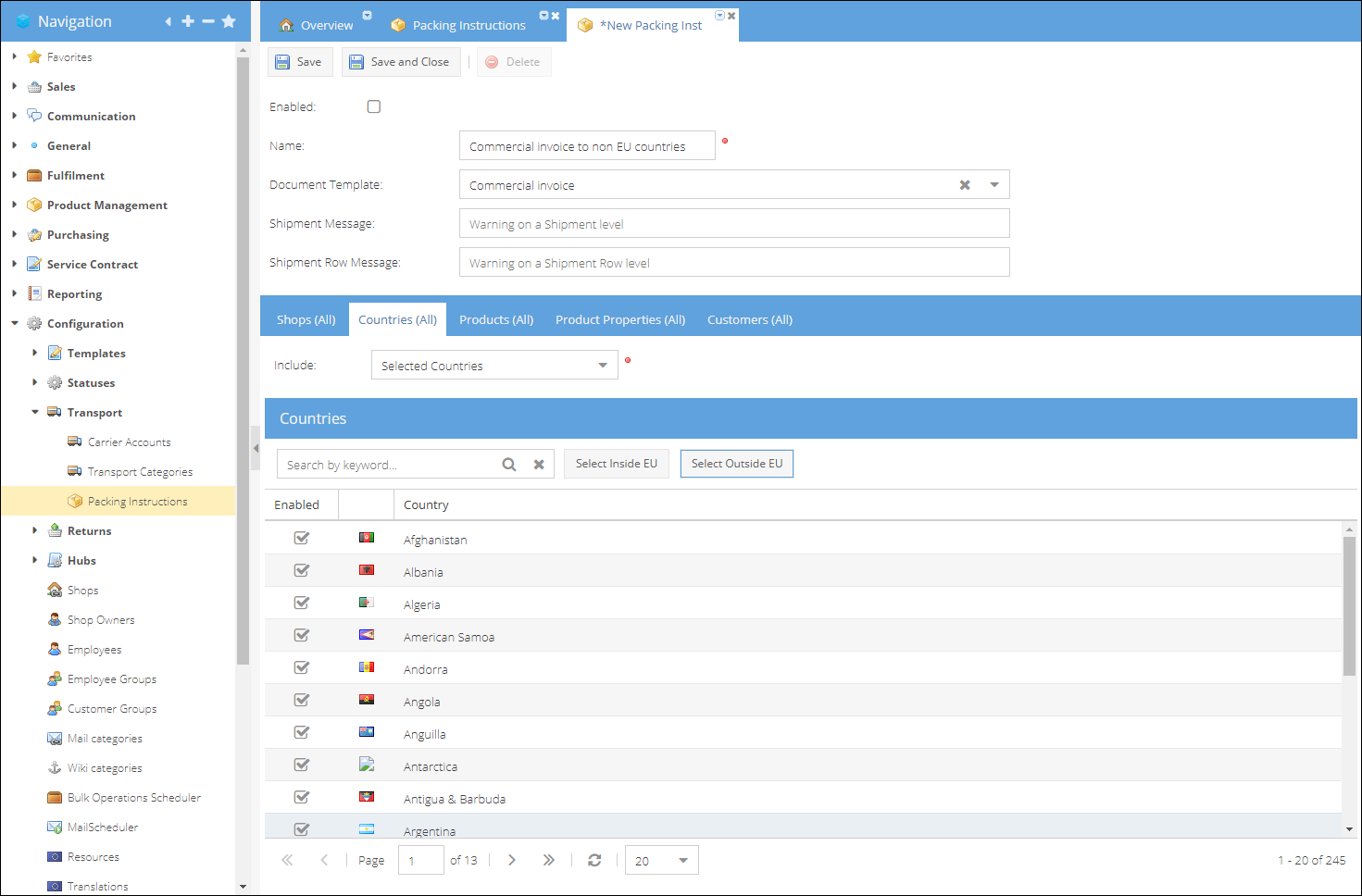Jump to the last page of countries
The height and width of the screenshot is (896, 1362).
(x=549, y=860)
